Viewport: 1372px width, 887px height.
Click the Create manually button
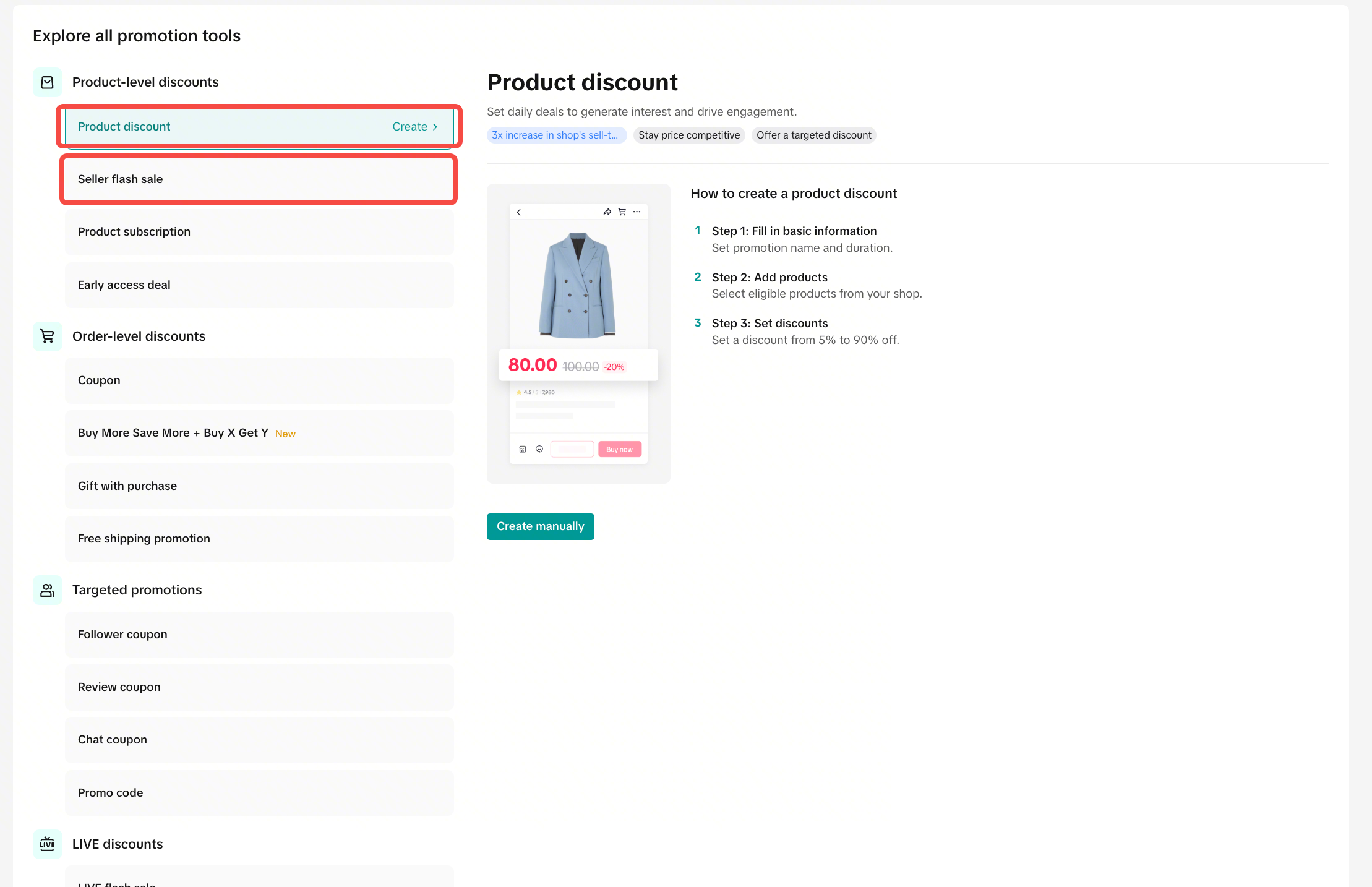[540, 526]
